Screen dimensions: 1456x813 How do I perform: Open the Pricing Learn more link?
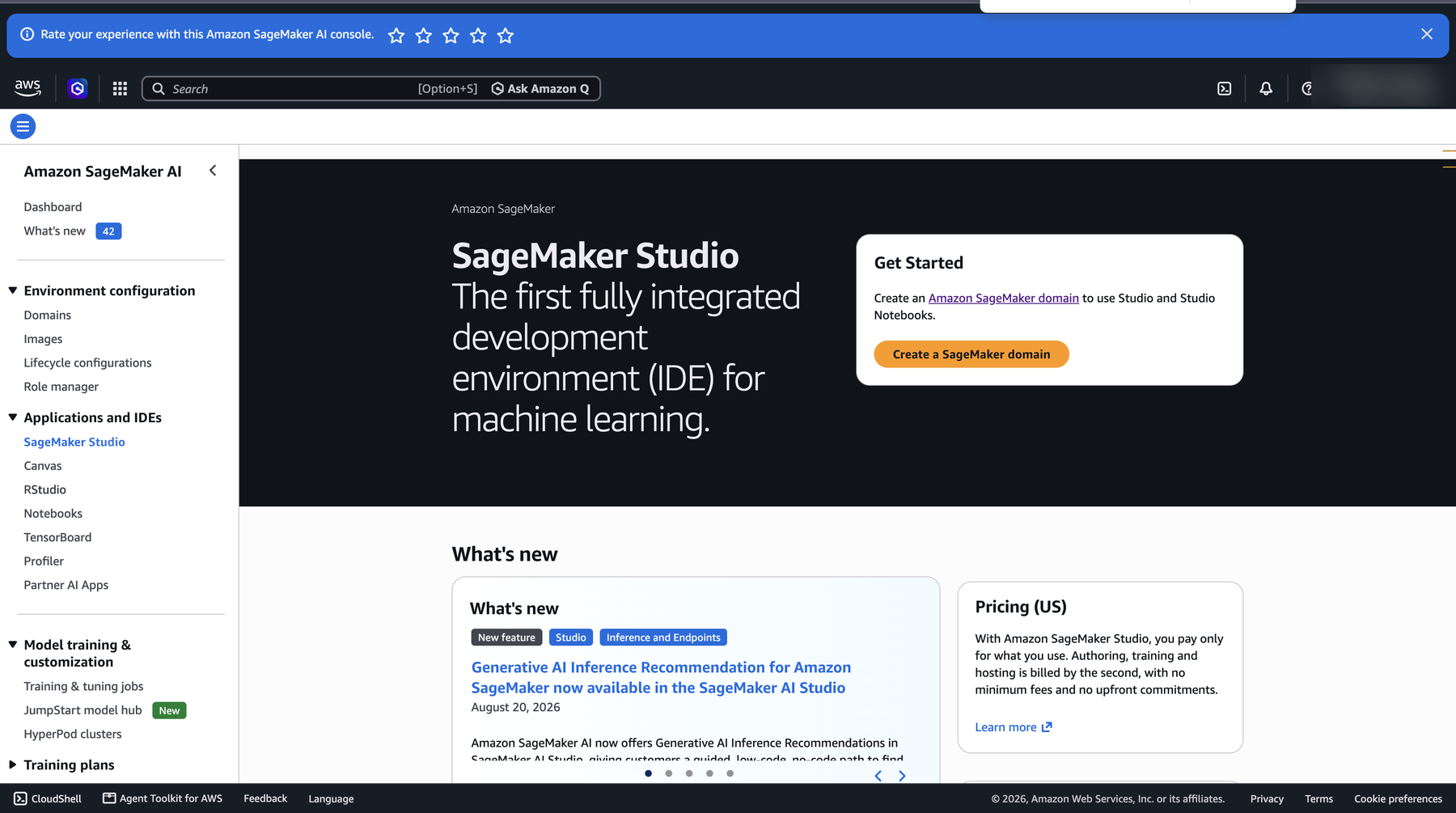point(1014,727)
